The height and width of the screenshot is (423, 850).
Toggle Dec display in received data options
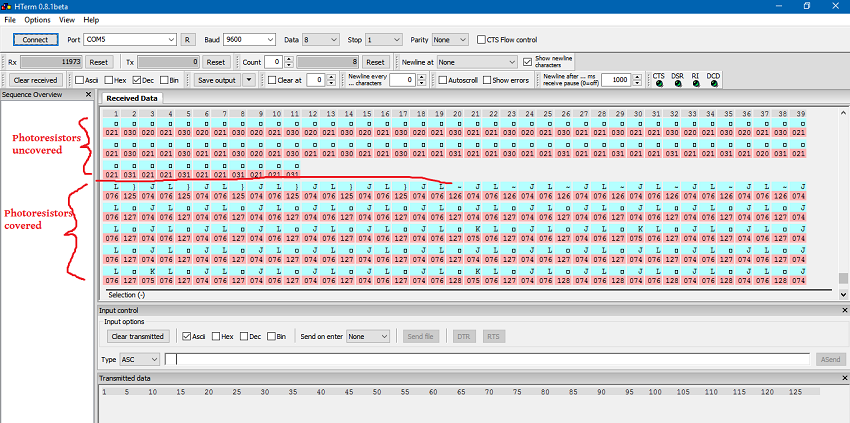[136, 80]
